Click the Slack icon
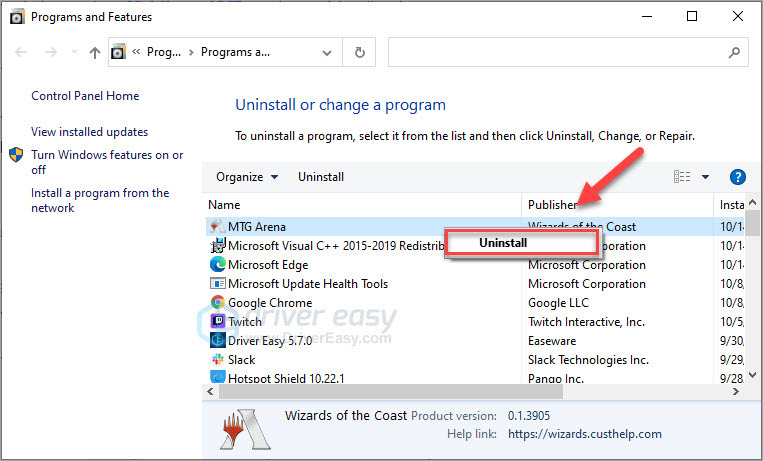 [218, 359]
